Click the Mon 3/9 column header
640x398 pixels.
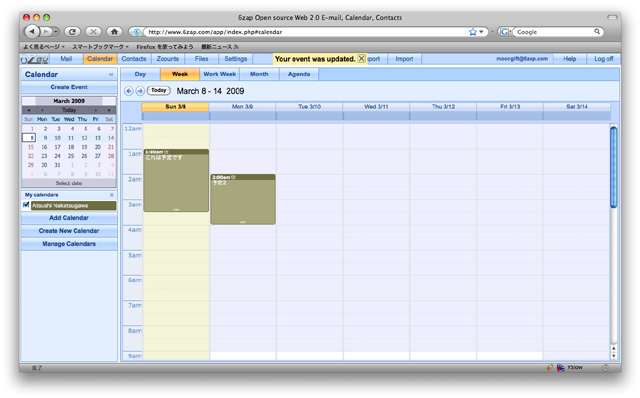(242, 107)
